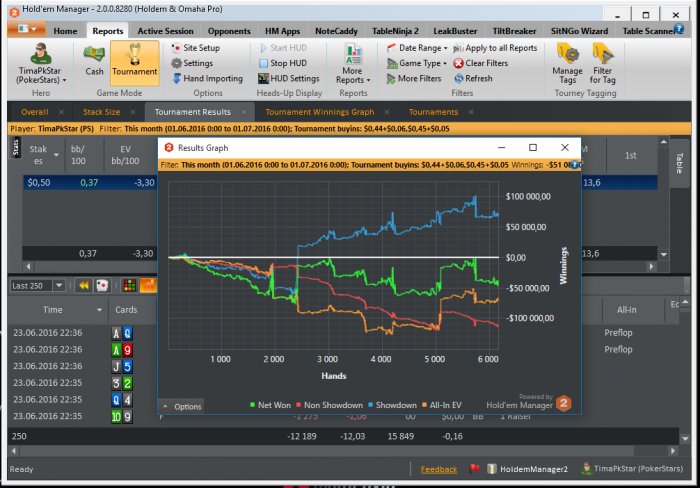Open the Tournament Winnings Graph tab
This screenshot has width=700, height=488.
click(x=320, y=112)
